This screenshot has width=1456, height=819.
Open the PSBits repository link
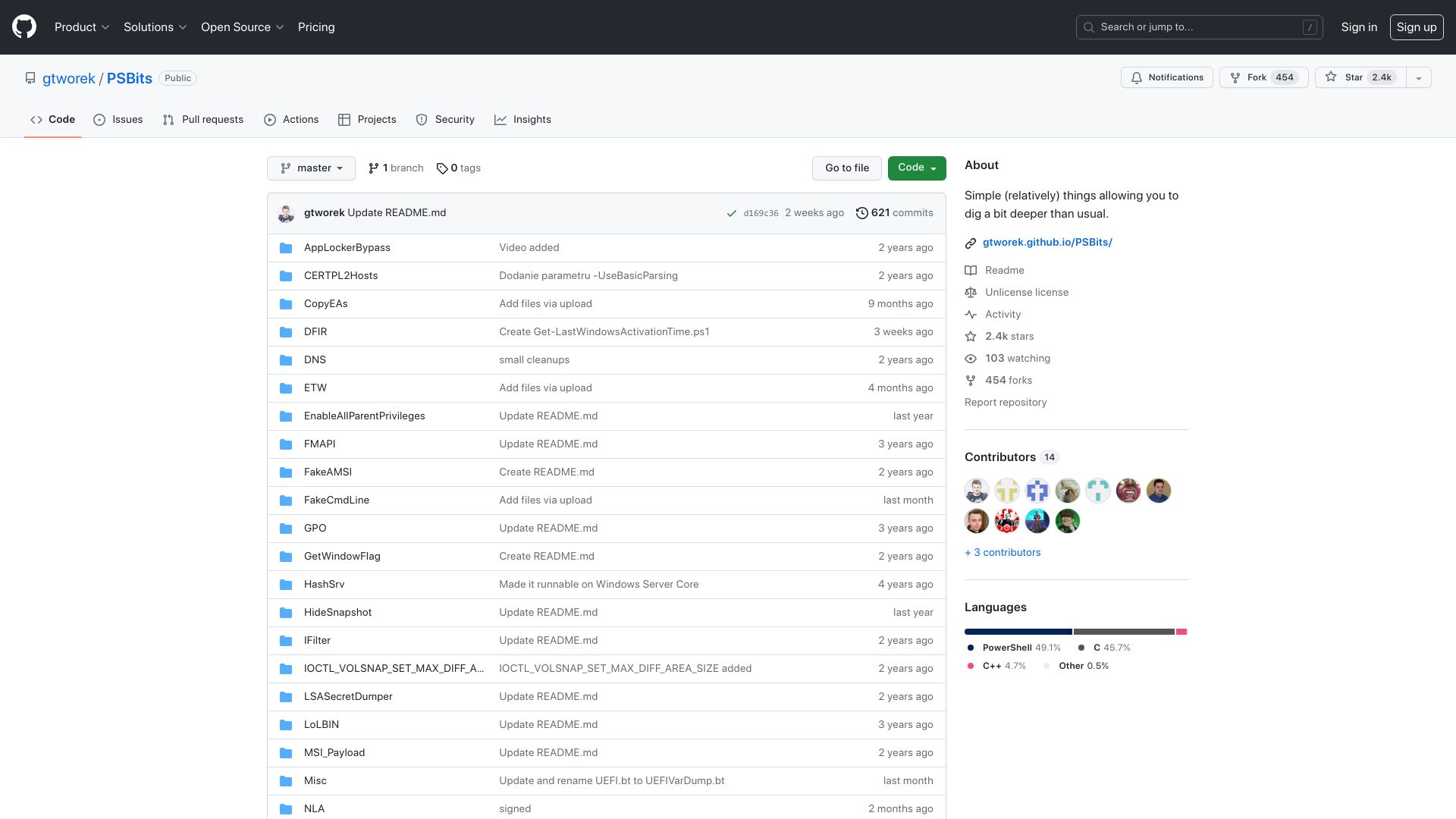[x=130, y=79]
